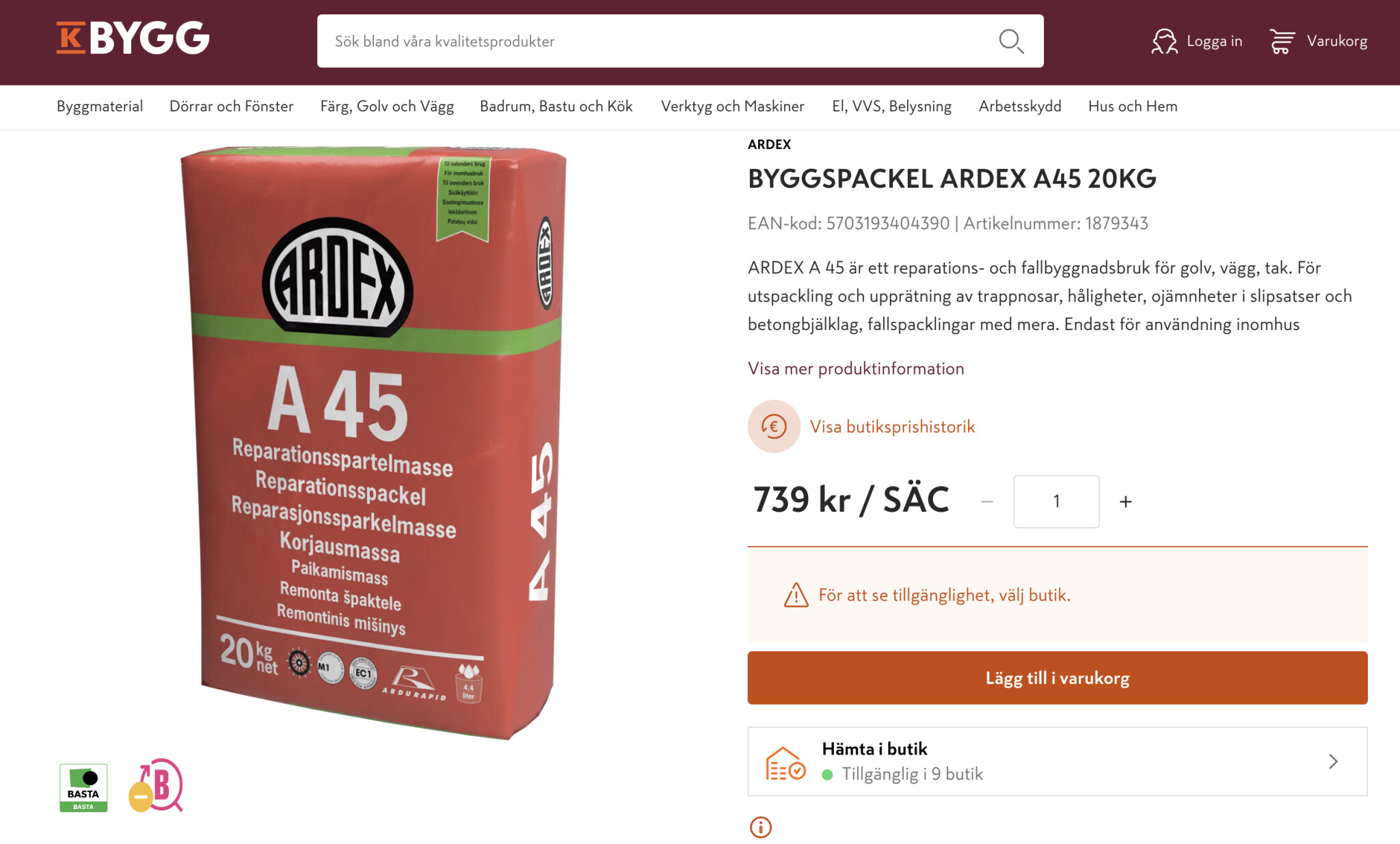Click the BASTA certification badge
This screenshot has height=844, width=1400.
click(x=83, y=787)
